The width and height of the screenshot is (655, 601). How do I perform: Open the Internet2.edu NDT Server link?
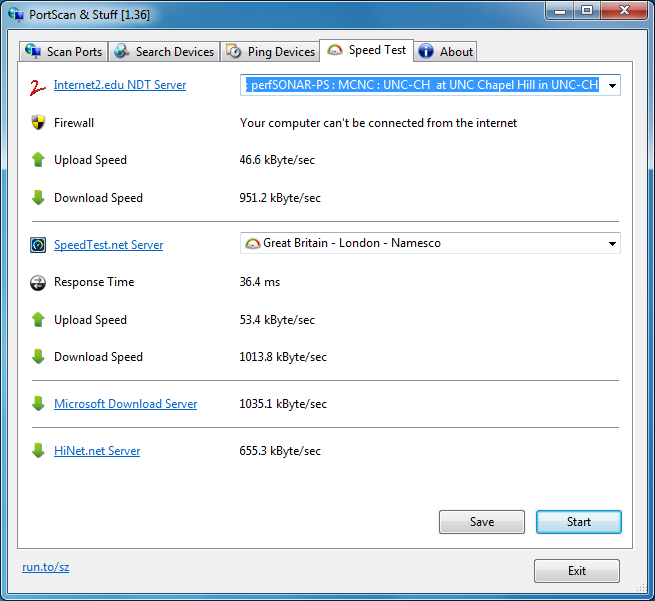click(120, 85)
